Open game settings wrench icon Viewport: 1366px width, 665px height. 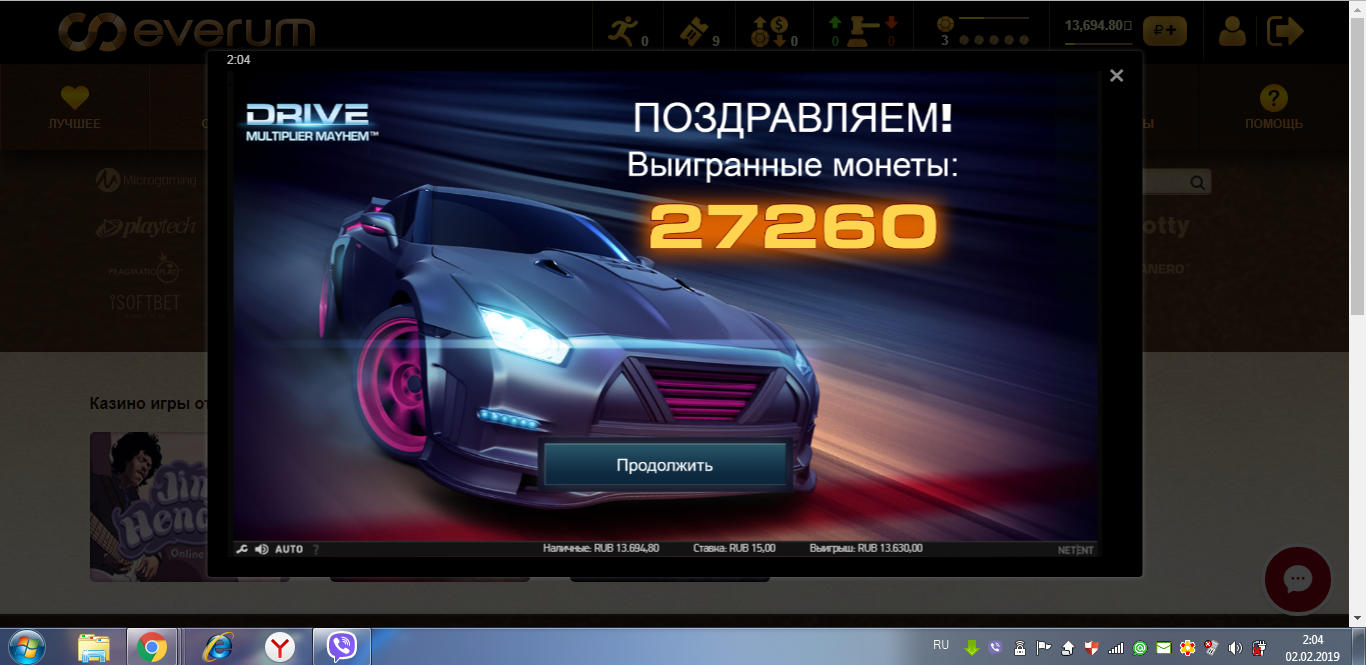coord(241,549)
